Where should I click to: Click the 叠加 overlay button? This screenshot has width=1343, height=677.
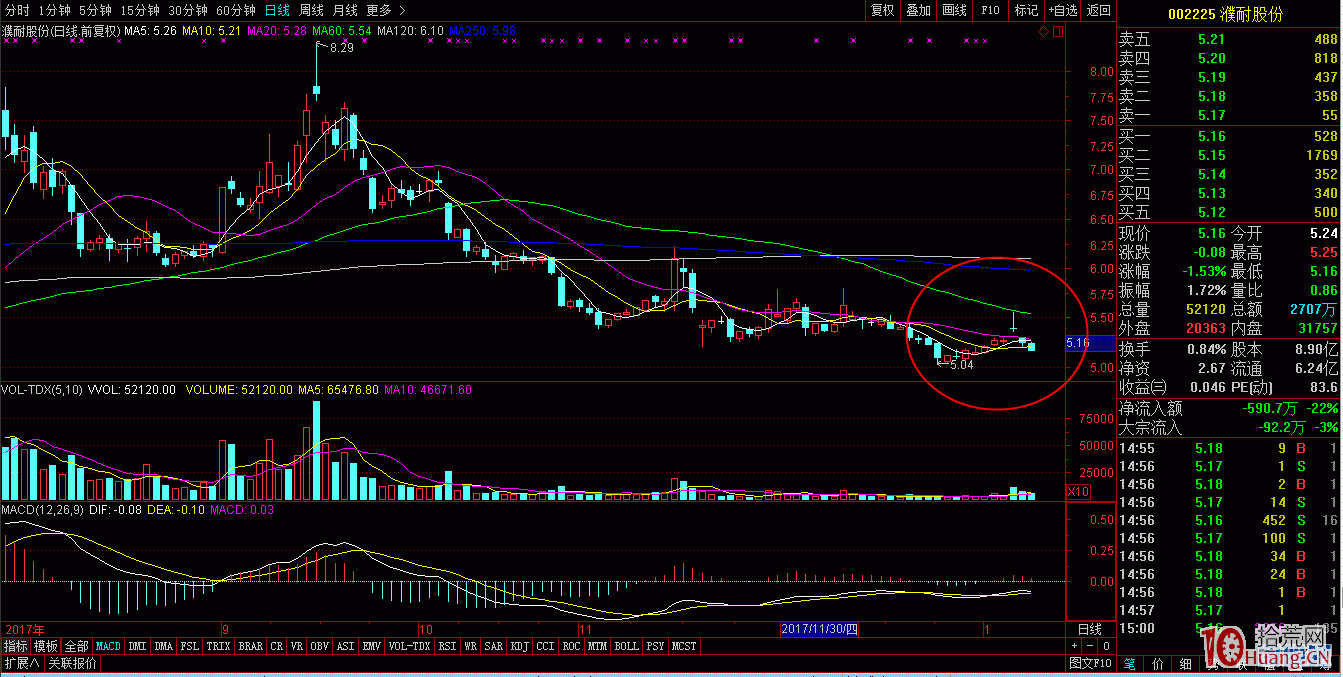point(918,10)
